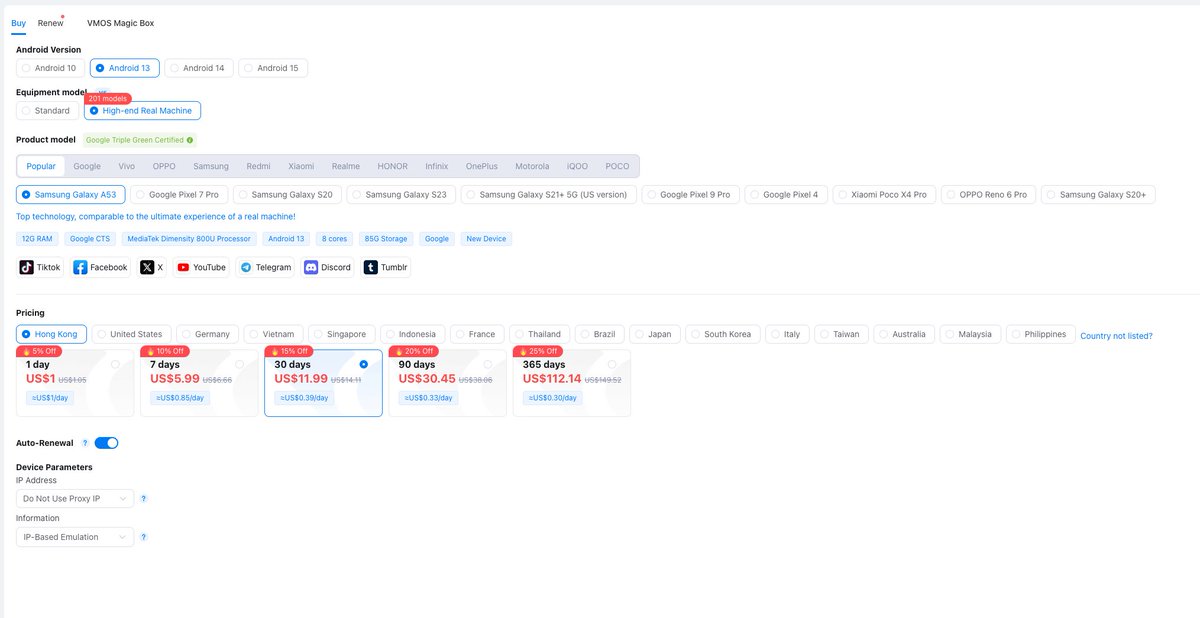The height and width of the screenshot is (618, 1200).
Task: Click the YouTube app icon
Action: [x=183, y=267]
